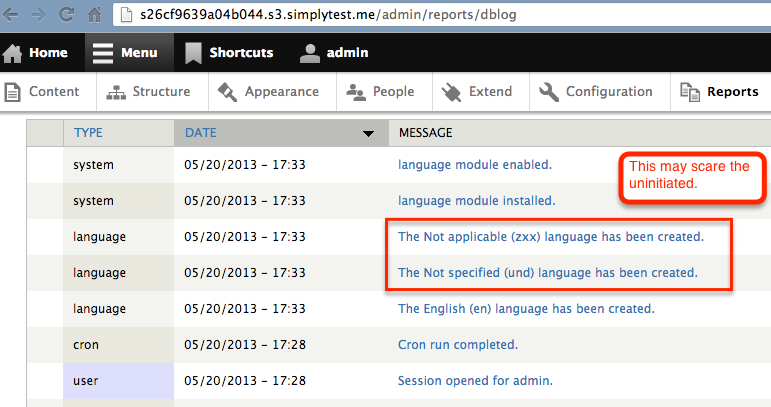This screenshot has height=407, width=771.
Task: Click the 'user' type cell
Action: (x=86, y=381)
